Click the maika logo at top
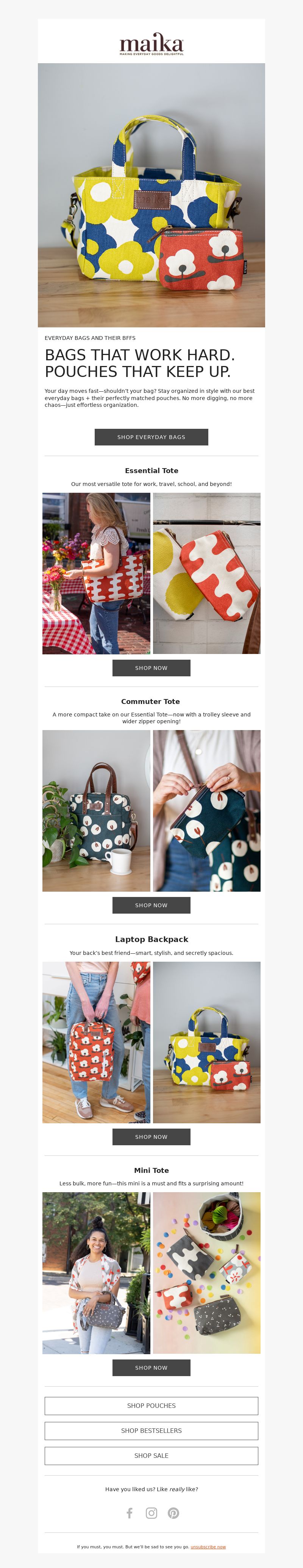303x1568 pixels. coord(151,44)
